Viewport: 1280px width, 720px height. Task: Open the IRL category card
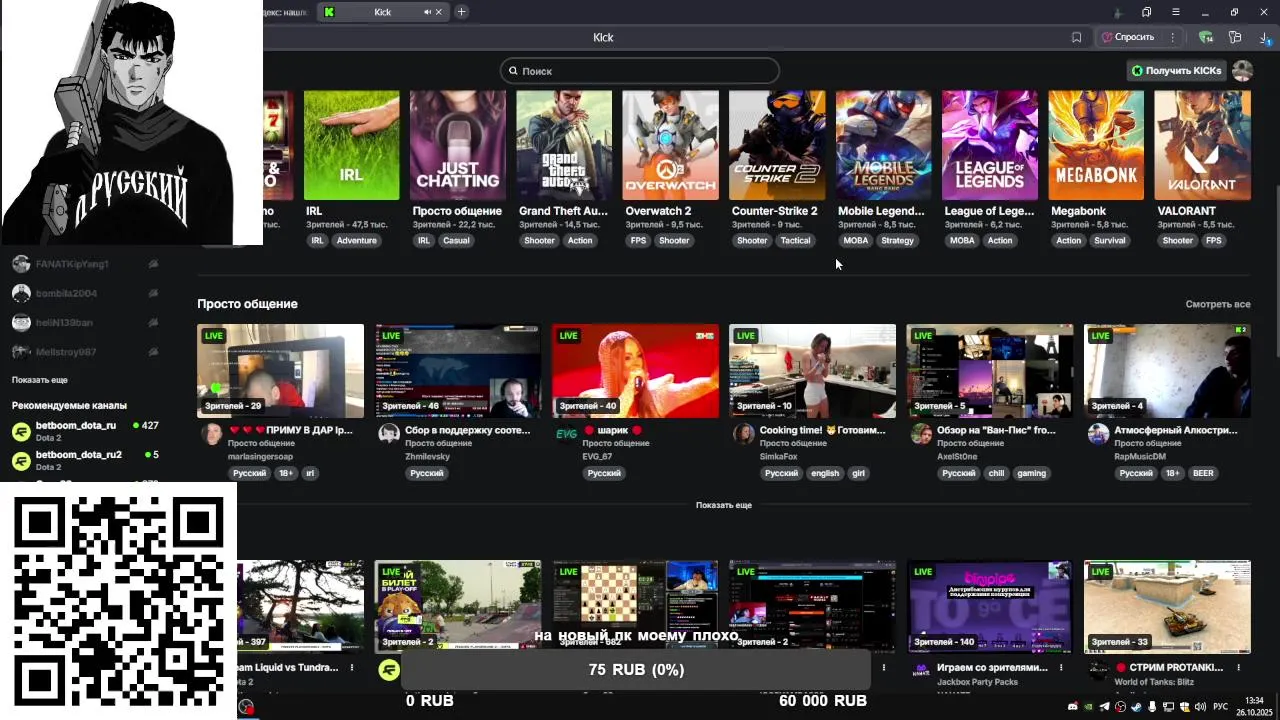pyautogui.click(x=351, y=145)
